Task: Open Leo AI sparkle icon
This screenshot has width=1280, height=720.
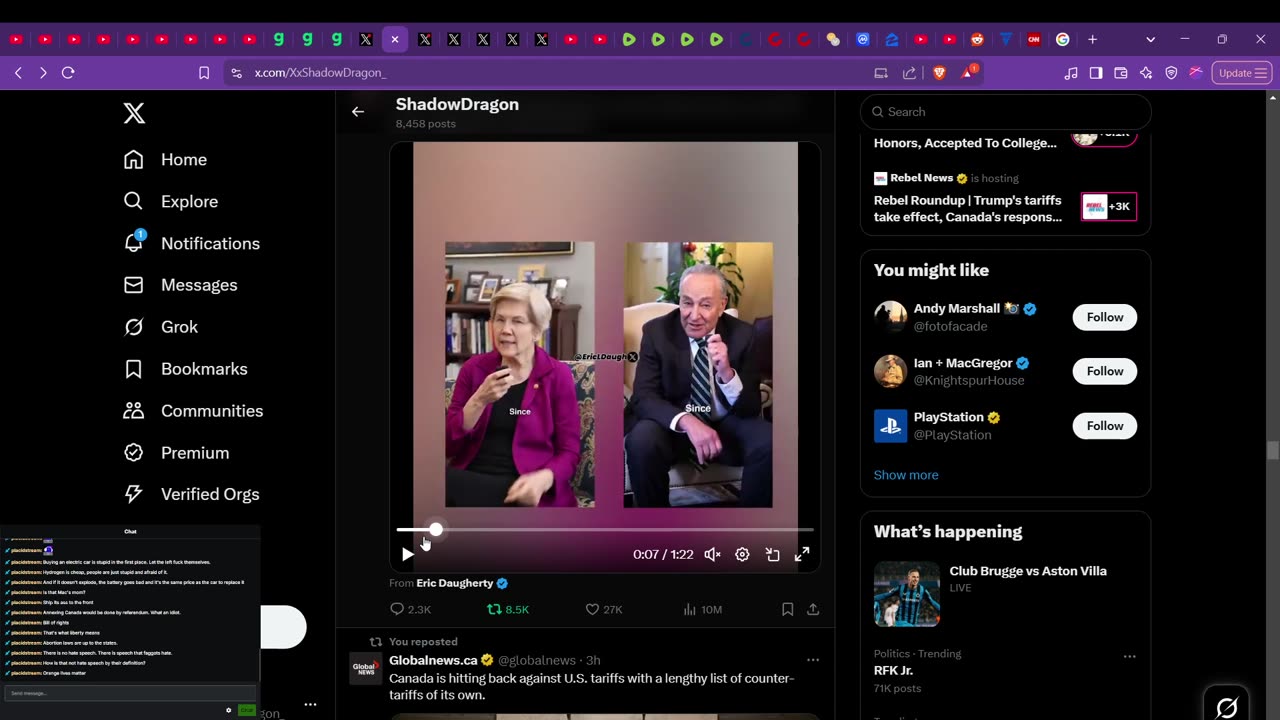Action: [x=1146, y=73]
